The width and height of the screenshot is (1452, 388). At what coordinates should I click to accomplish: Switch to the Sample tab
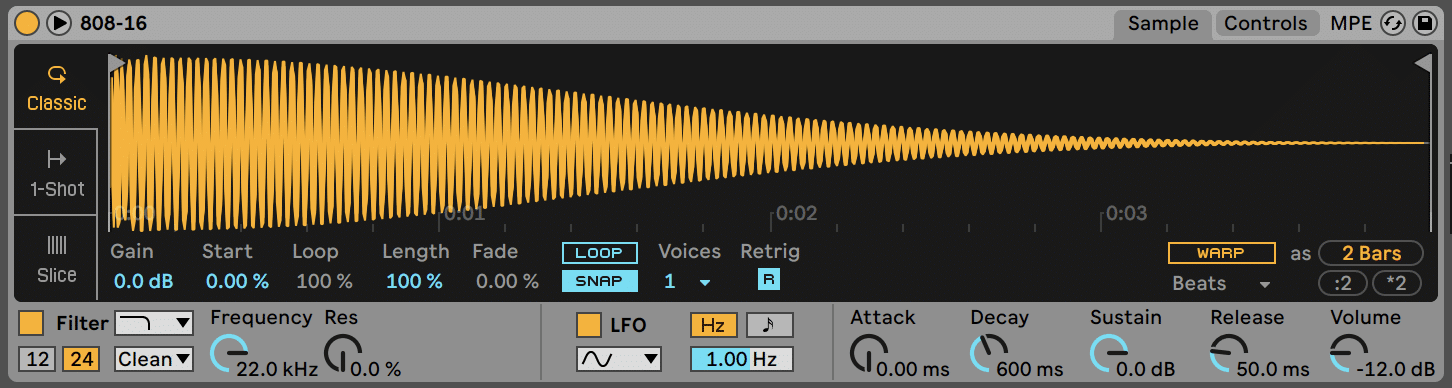(1163, 23)
